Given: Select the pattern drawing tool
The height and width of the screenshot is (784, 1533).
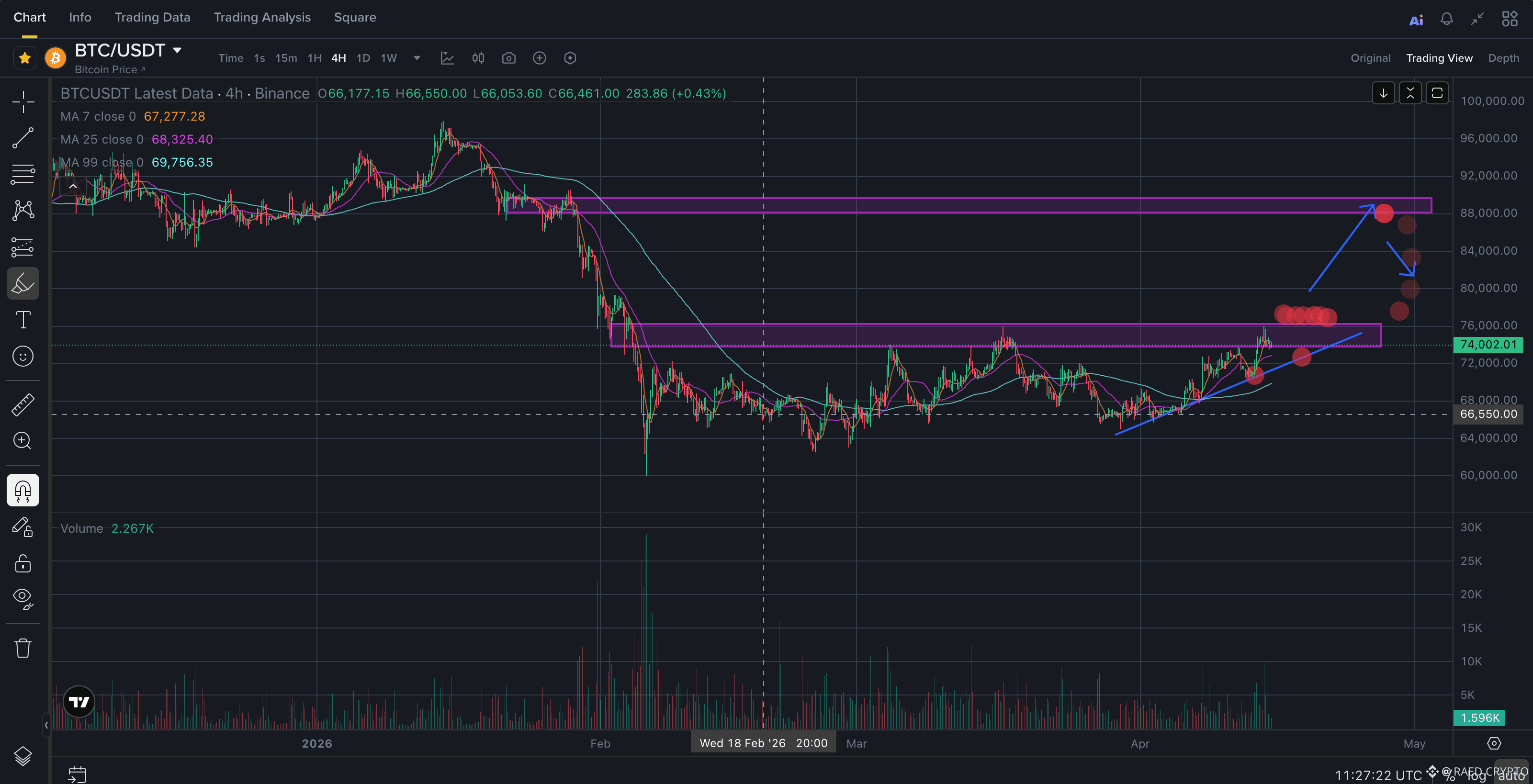Looking at the screenshot, I should coord(23,211).
